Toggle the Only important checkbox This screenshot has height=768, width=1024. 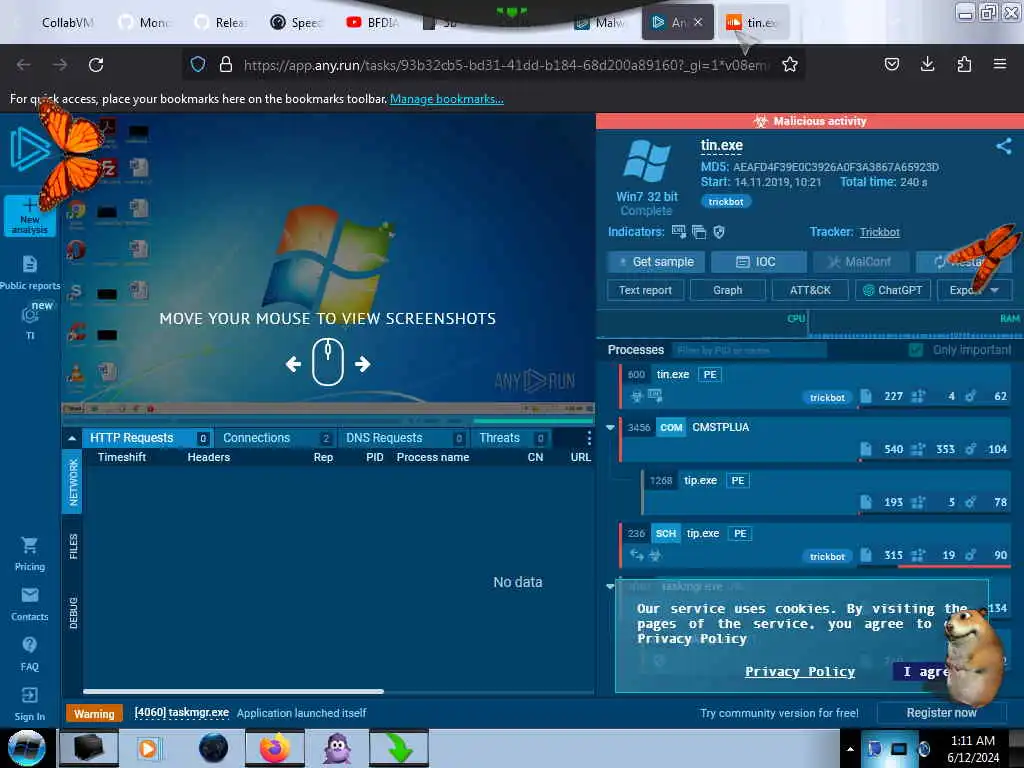click(916, 350)
